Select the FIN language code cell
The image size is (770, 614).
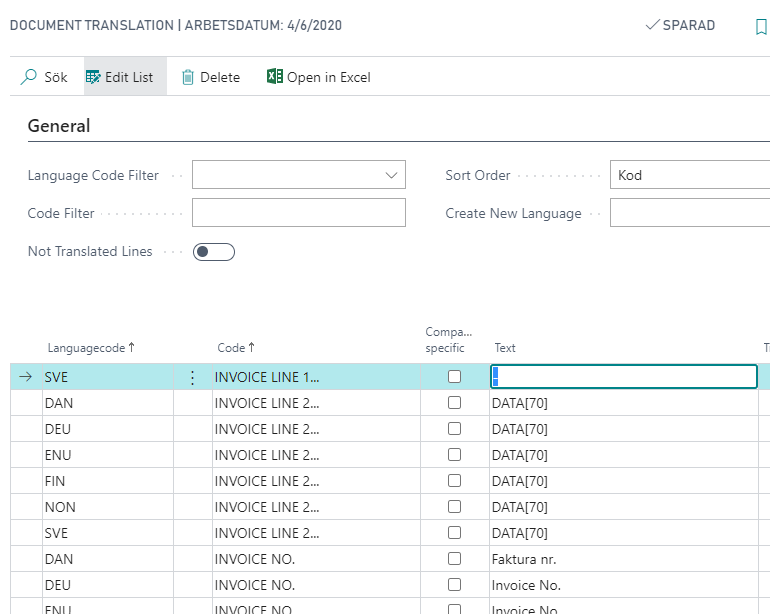(x=108, y=481)
